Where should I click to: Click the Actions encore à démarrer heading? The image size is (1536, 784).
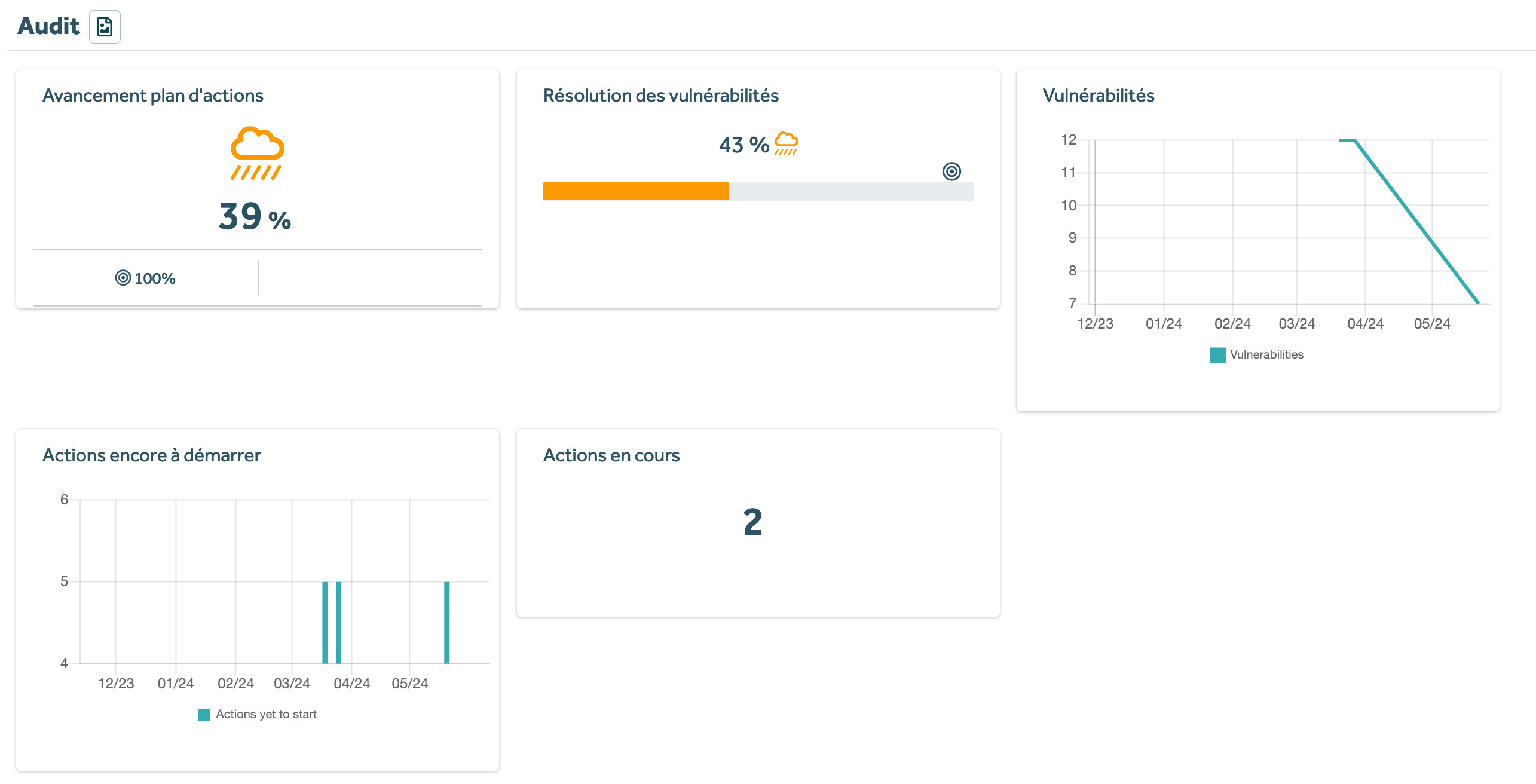(x=152, y=455)
